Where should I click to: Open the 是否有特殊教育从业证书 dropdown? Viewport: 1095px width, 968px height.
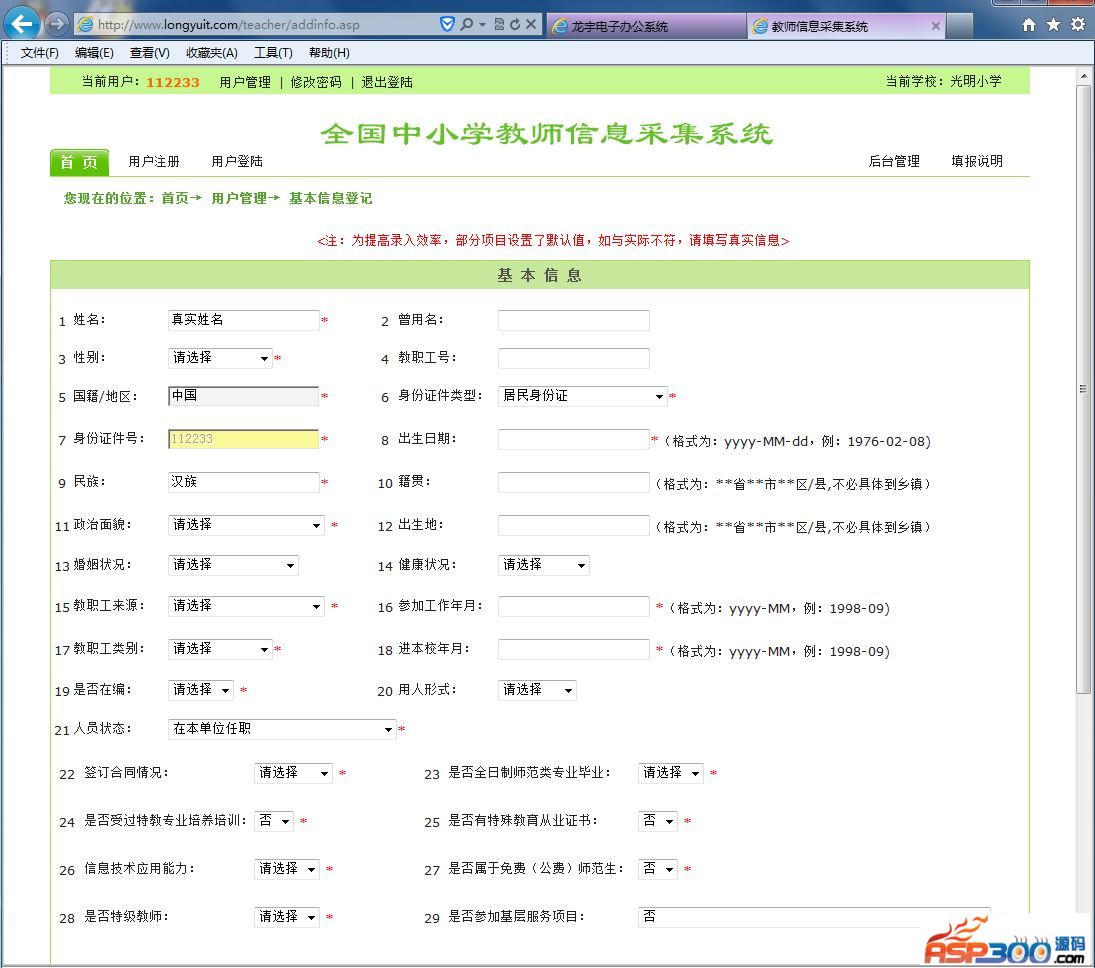point(658,821)
